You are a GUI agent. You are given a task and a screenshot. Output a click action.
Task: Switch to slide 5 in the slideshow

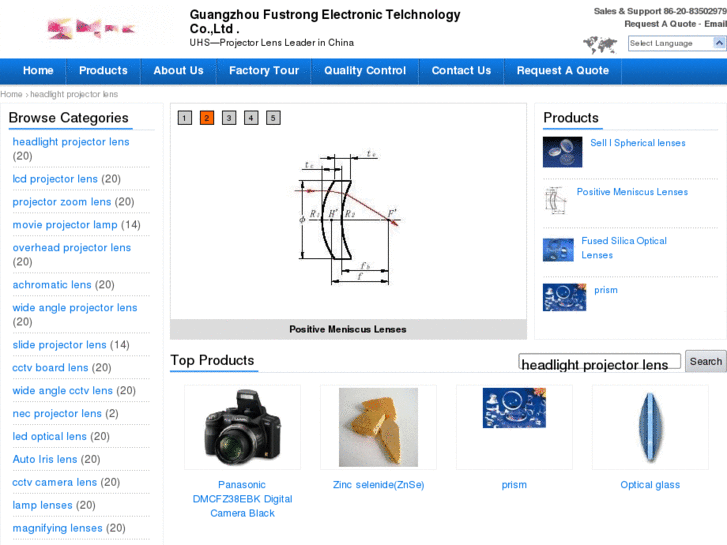[x=273, y=118]
